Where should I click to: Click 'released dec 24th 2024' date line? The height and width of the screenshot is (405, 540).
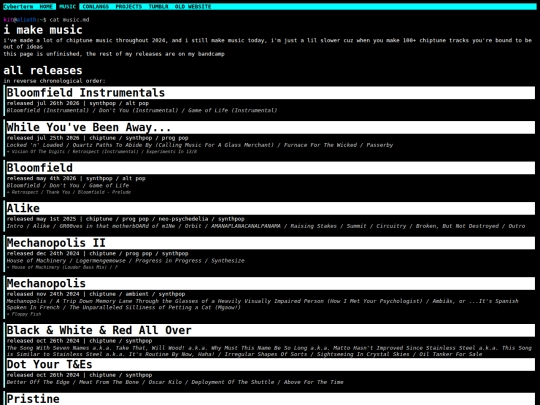coord(43,253)
